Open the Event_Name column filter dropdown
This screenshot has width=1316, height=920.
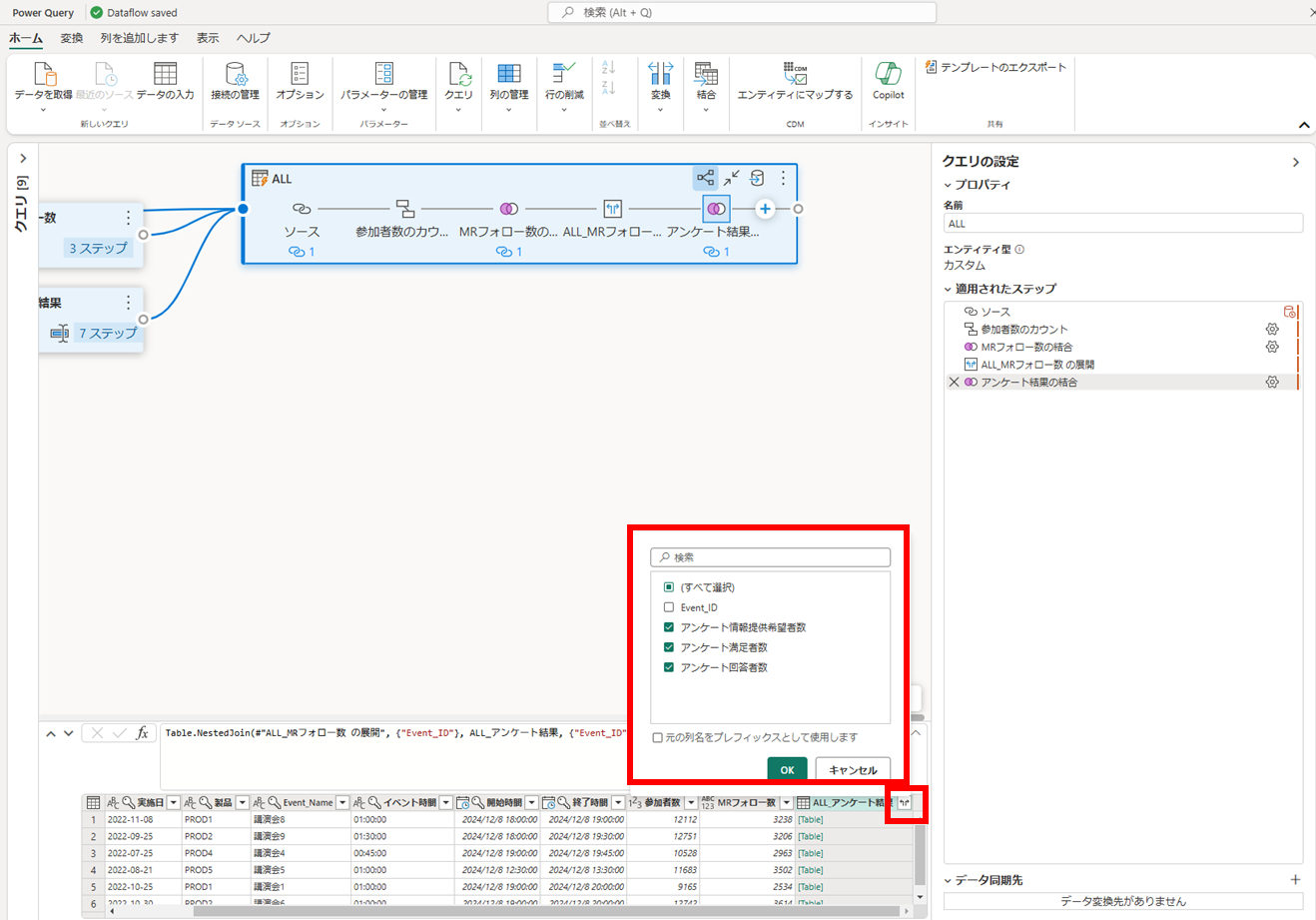342,802
